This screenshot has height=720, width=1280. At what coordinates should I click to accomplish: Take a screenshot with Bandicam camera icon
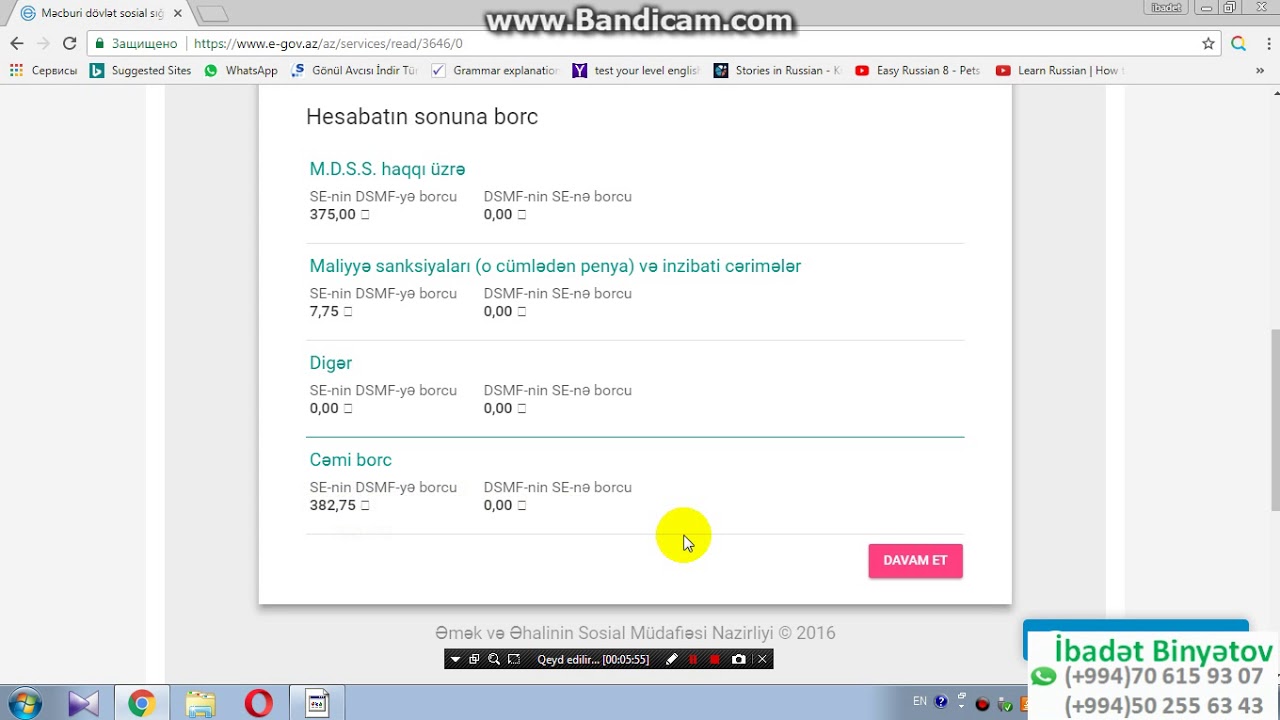(x=738, y=659)
